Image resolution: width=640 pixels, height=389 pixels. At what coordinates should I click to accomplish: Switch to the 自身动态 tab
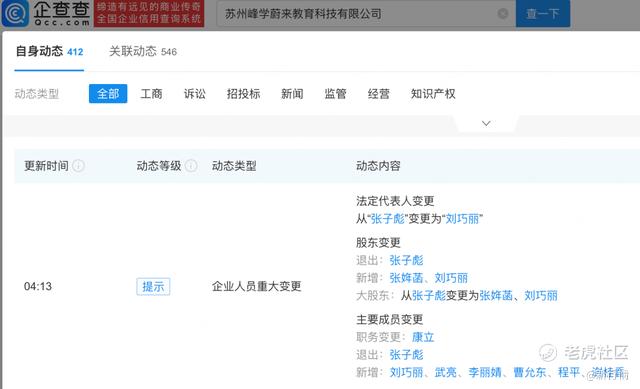pos(49,51)
